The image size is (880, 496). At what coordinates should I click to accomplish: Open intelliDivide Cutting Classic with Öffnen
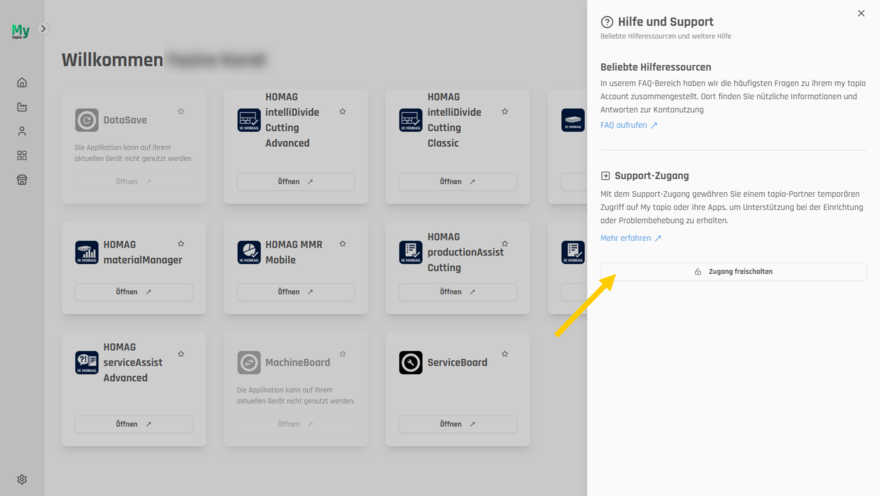(x=458, y=181)
